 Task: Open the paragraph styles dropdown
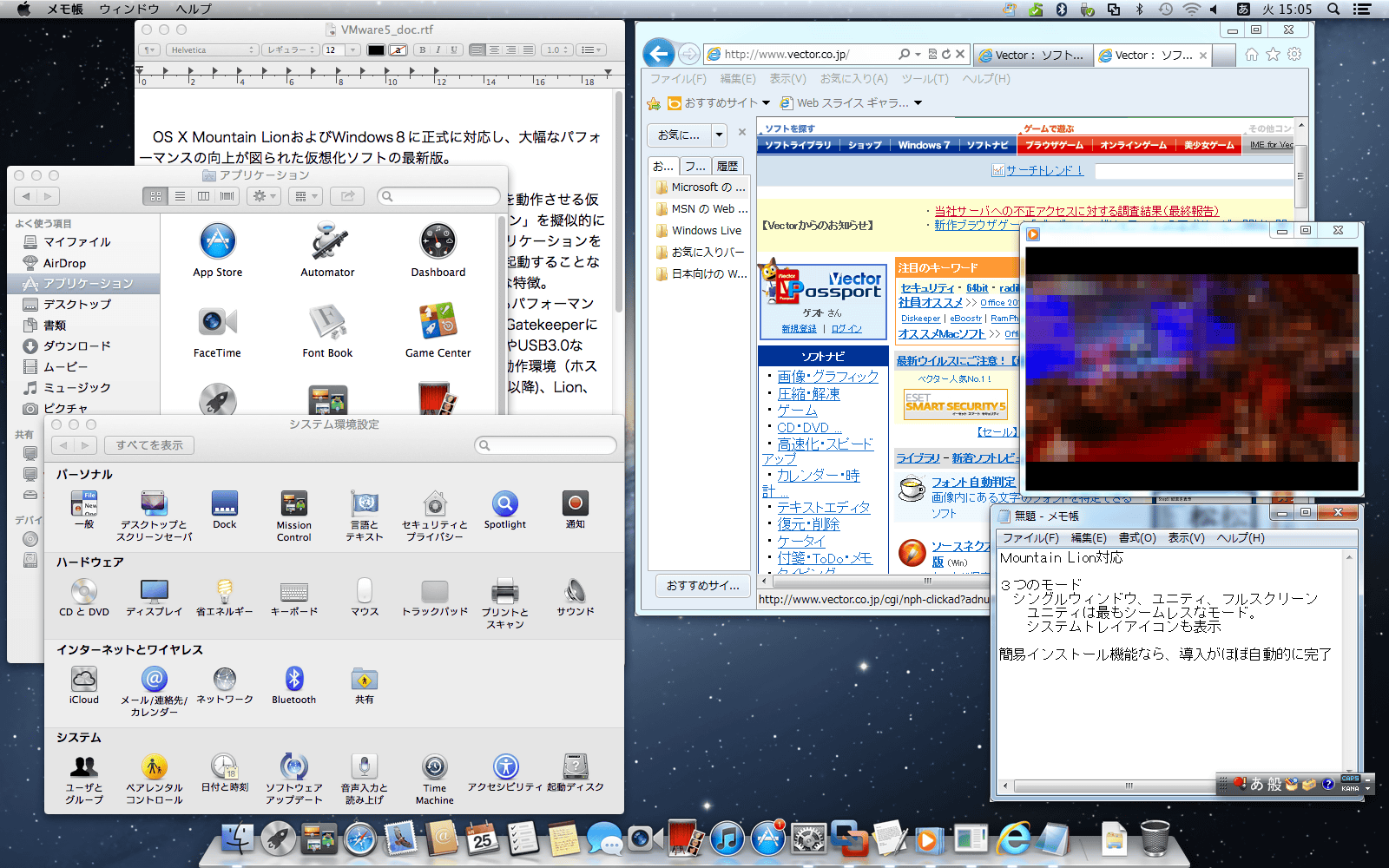pos(150,49)
